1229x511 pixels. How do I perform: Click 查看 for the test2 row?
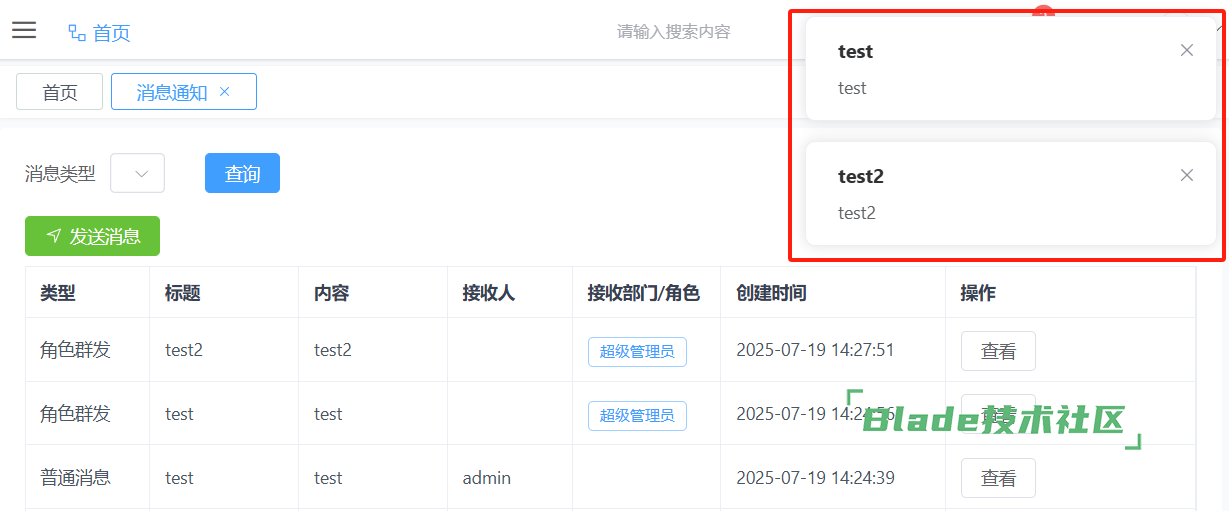tap(997, 351)
